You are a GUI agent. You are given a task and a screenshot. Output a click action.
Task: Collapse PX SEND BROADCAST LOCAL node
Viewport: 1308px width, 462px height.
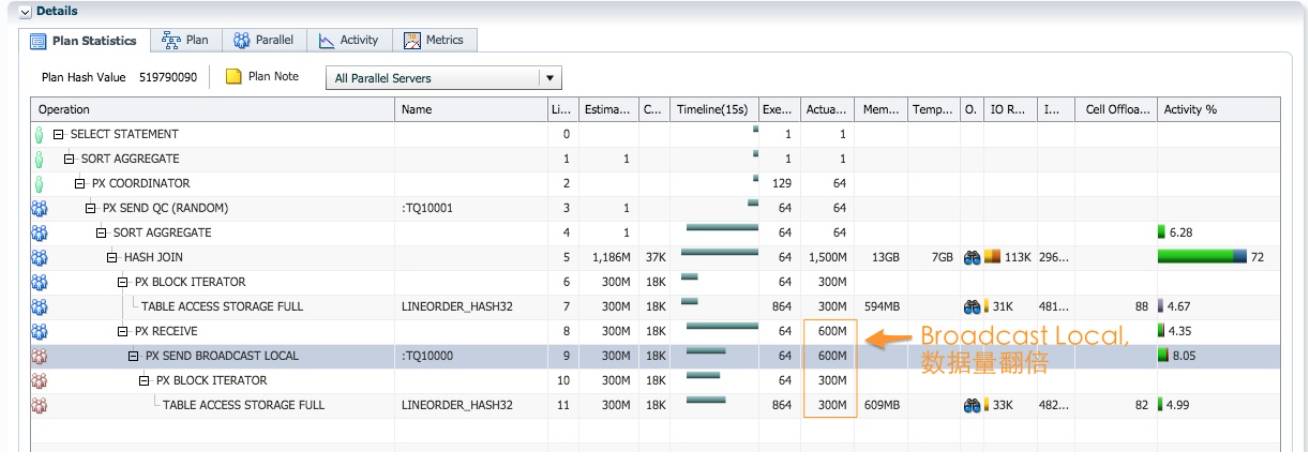pos(134,356)
